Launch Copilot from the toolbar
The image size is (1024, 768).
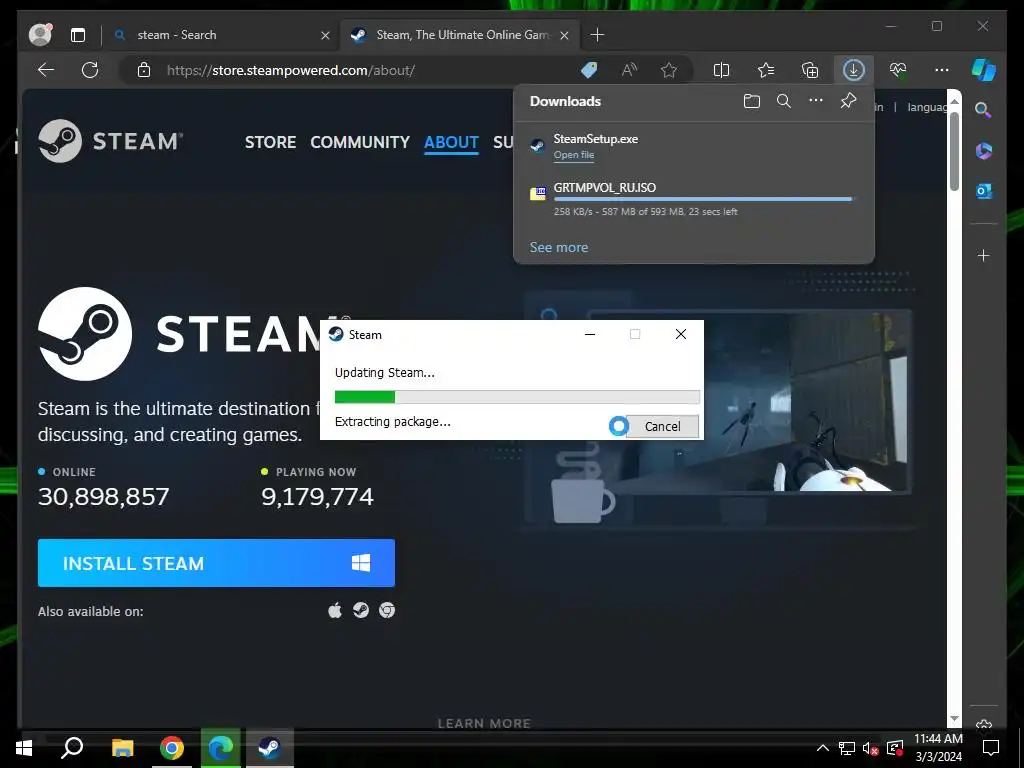pos(984,70)
